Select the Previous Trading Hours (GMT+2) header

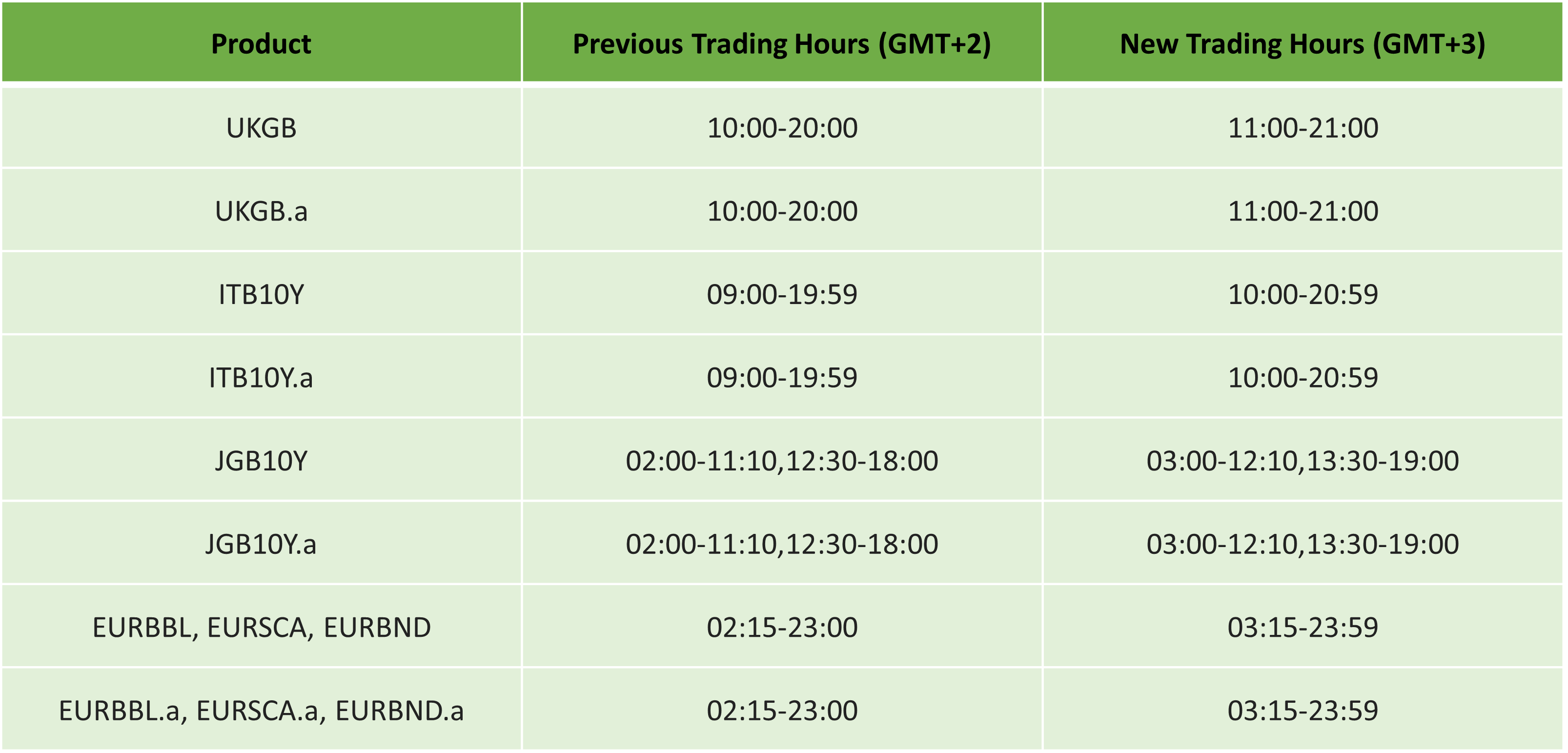click(x=782, y=42)
